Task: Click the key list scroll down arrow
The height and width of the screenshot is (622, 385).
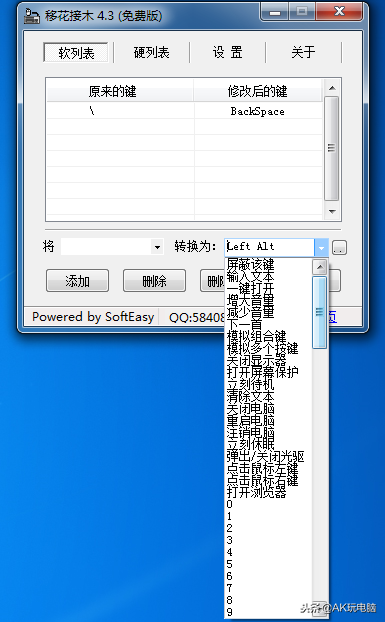Action: tap(332, 212)
